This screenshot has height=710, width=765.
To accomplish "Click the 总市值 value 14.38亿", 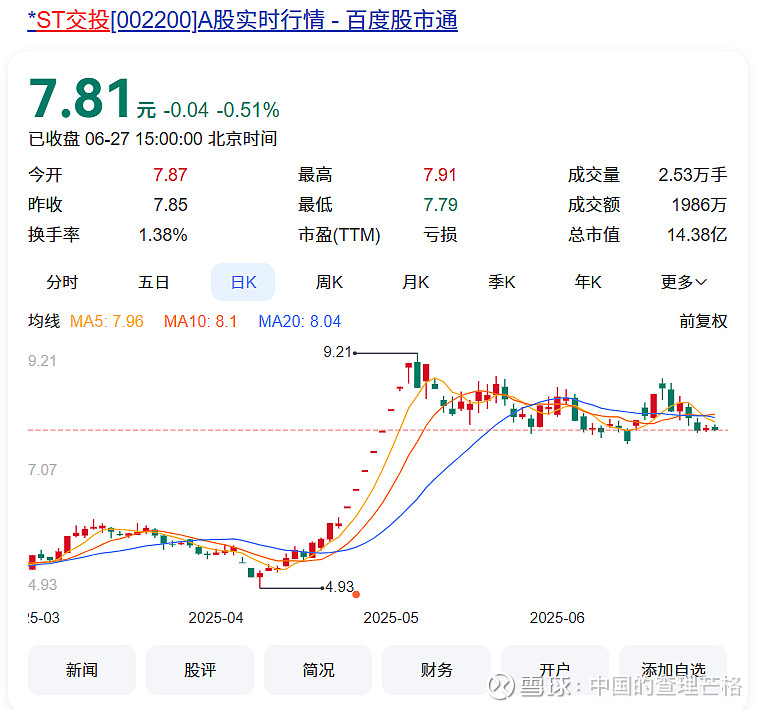I will tap(697, 235).
